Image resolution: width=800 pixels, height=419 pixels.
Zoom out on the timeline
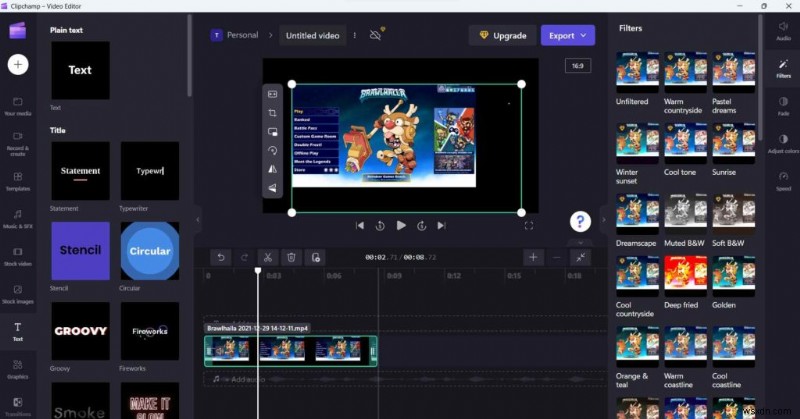tap(557, 258)
